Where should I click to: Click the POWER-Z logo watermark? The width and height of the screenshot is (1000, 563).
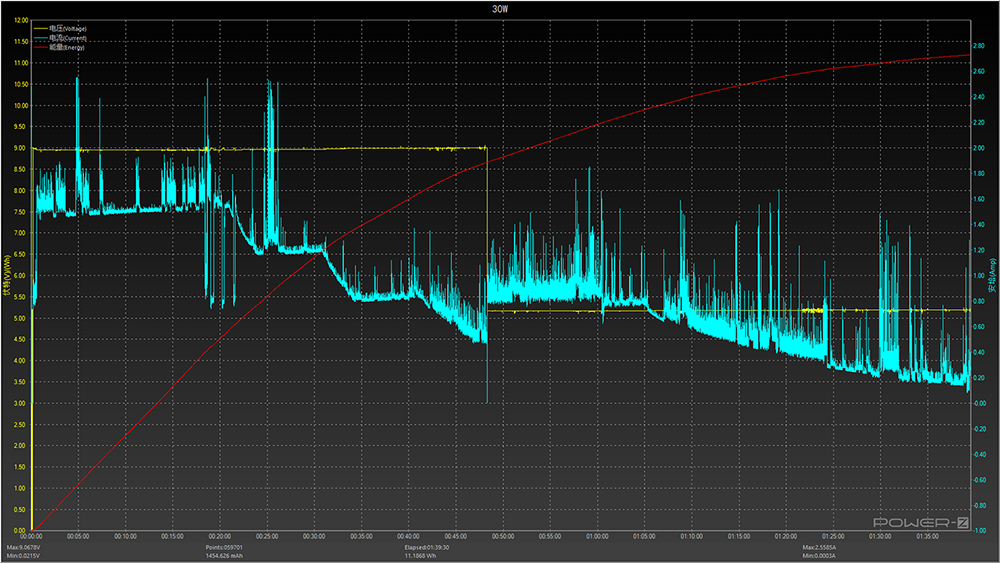point(921,523)
